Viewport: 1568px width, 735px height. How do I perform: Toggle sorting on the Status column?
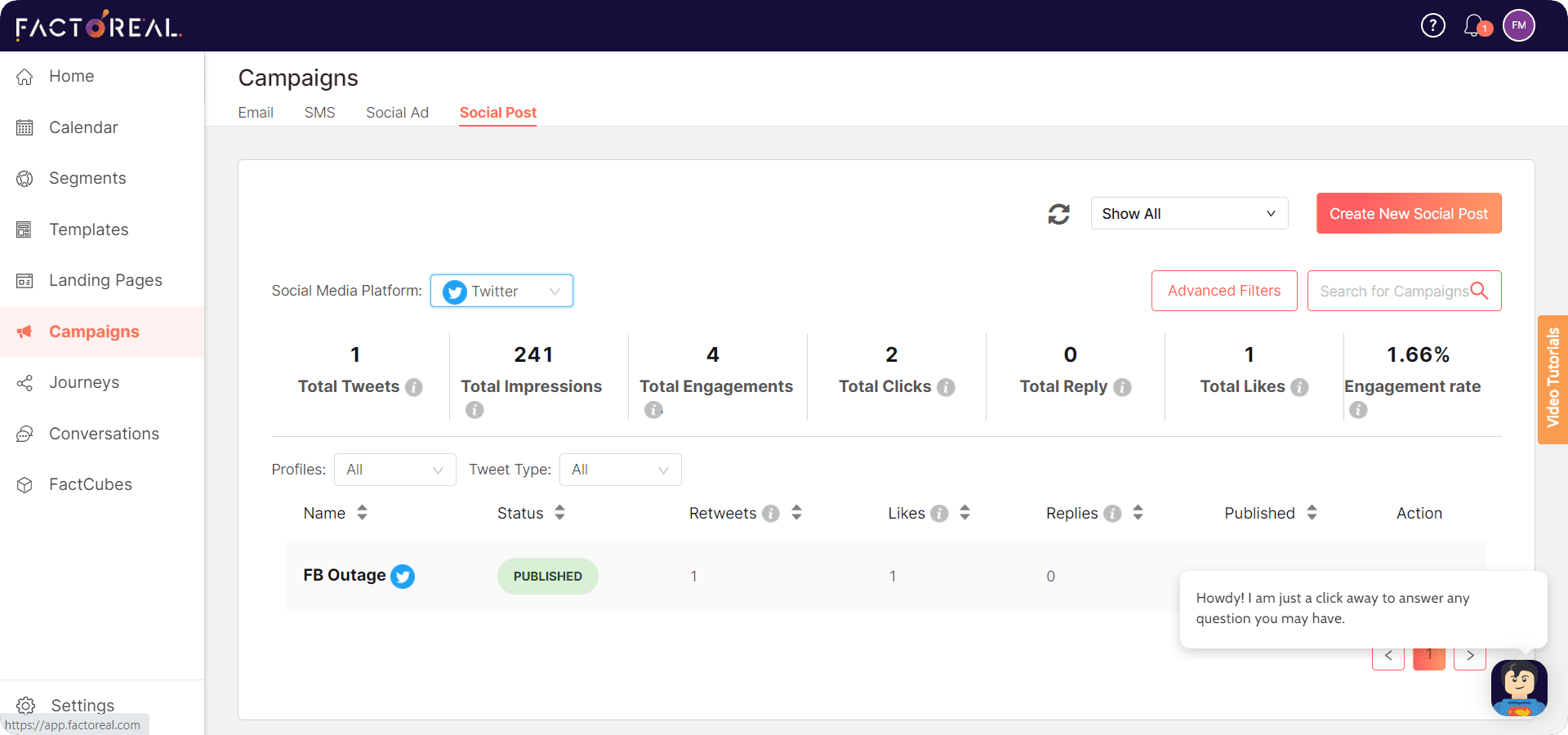click(559, 513)
